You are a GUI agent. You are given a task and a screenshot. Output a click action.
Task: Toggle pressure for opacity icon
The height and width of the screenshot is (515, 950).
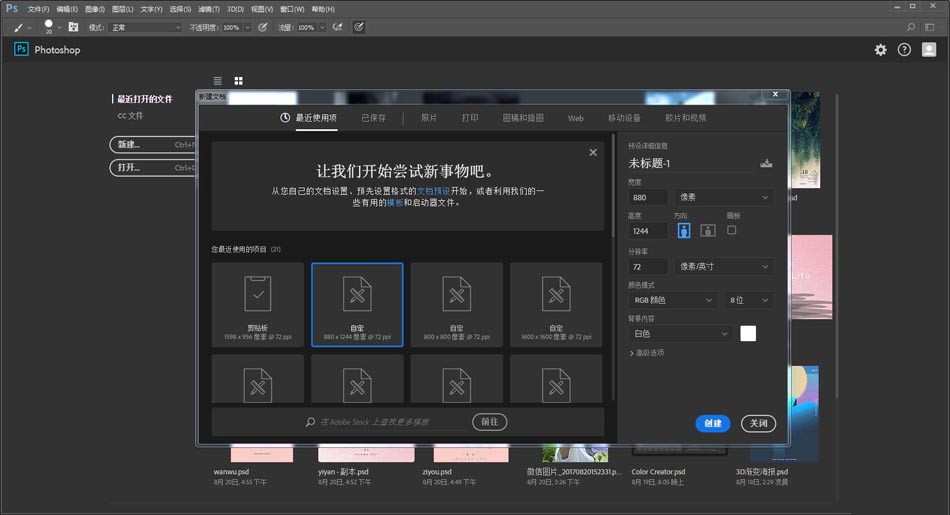(263, 27)
